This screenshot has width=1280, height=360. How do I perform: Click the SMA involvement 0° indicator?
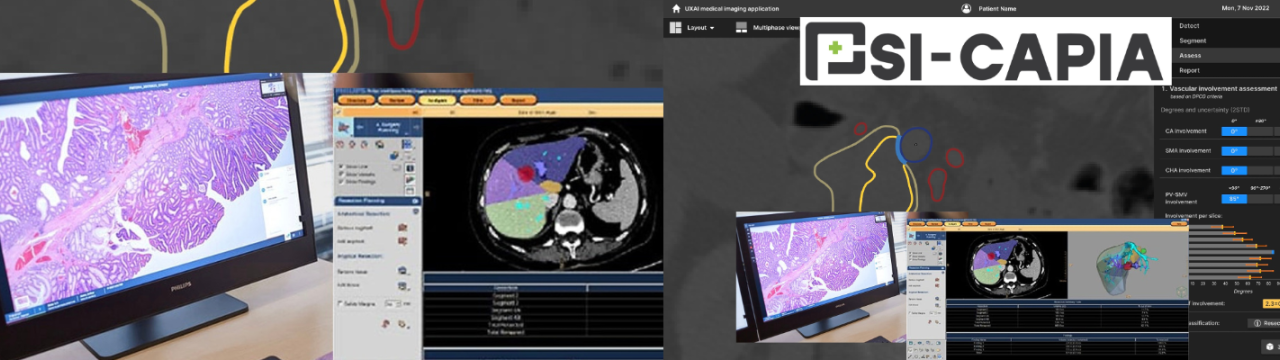1234,151
